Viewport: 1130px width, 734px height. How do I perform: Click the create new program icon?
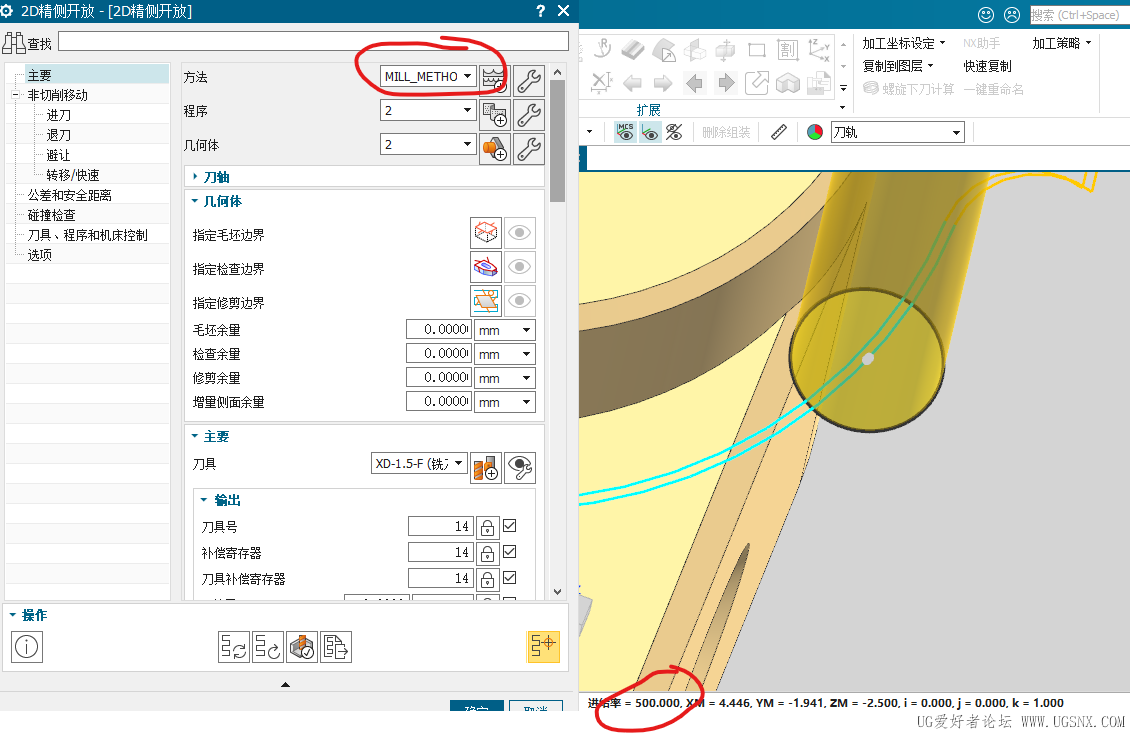pos(495,114)
